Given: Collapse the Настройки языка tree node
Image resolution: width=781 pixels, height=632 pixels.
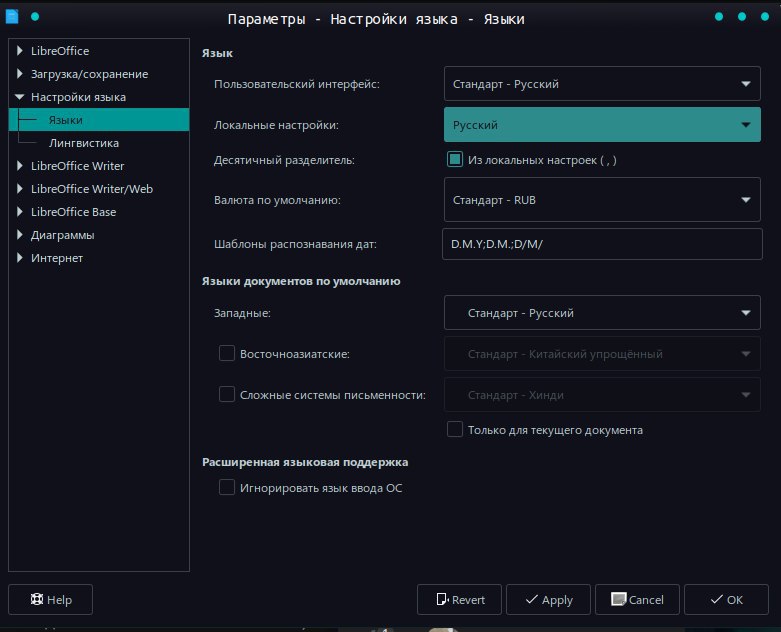Looking at the screenshot, I should click(19, 97).
